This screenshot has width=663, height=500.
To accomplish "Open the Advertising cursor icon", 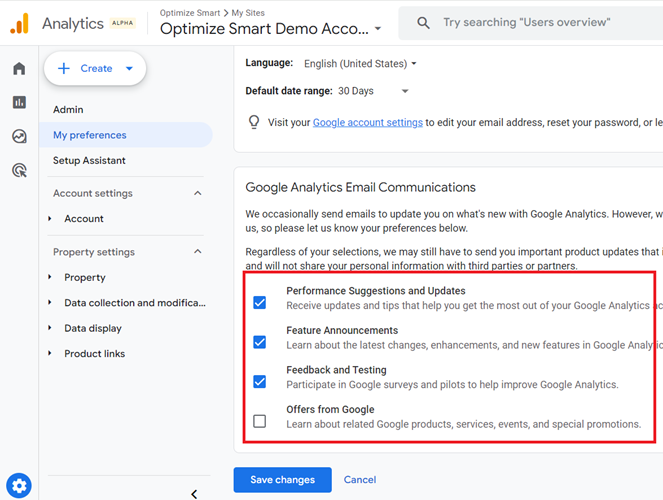I will [x=19, y=170].
